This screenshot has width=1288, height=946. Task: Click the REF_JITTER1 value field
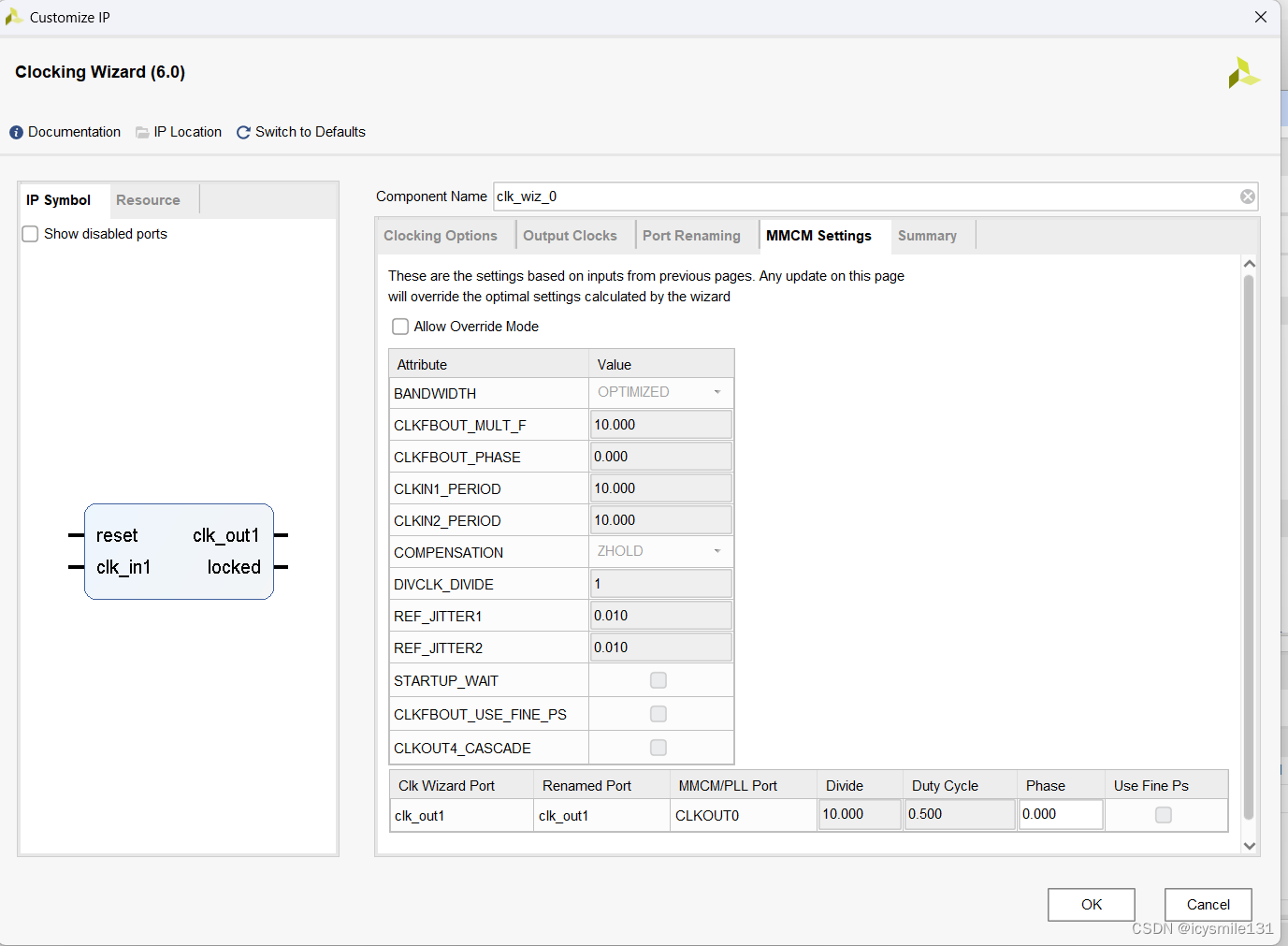point(660,616)
